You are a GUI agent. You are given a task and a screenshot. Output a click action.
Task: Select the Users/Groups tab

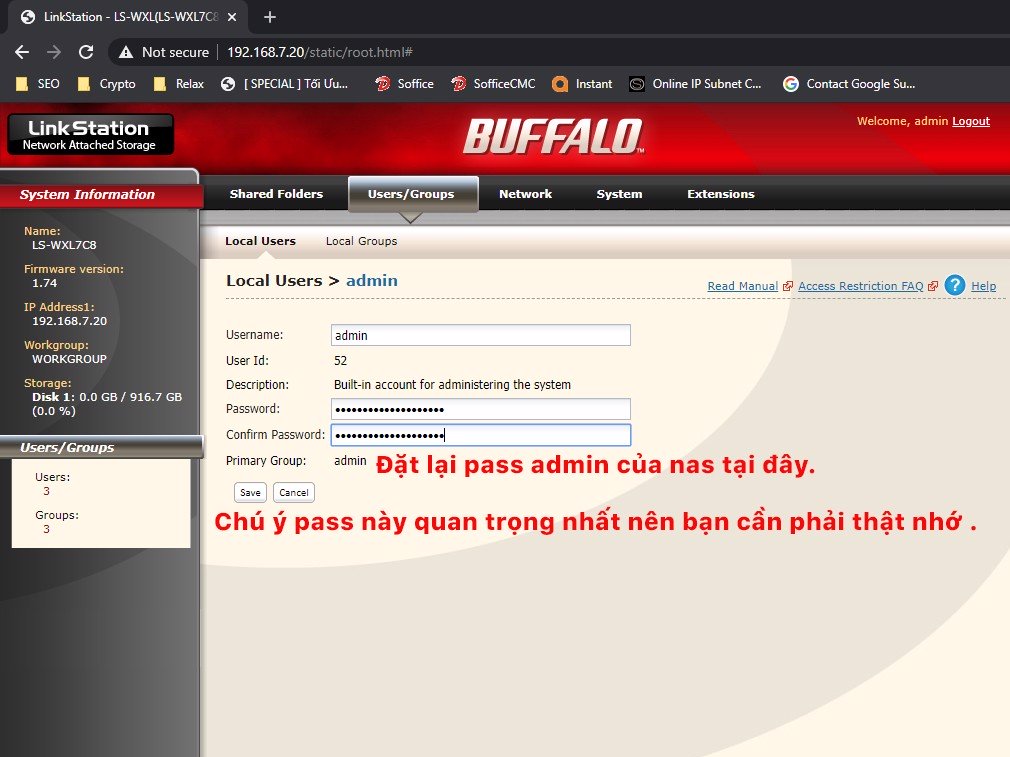pos(413,194)
